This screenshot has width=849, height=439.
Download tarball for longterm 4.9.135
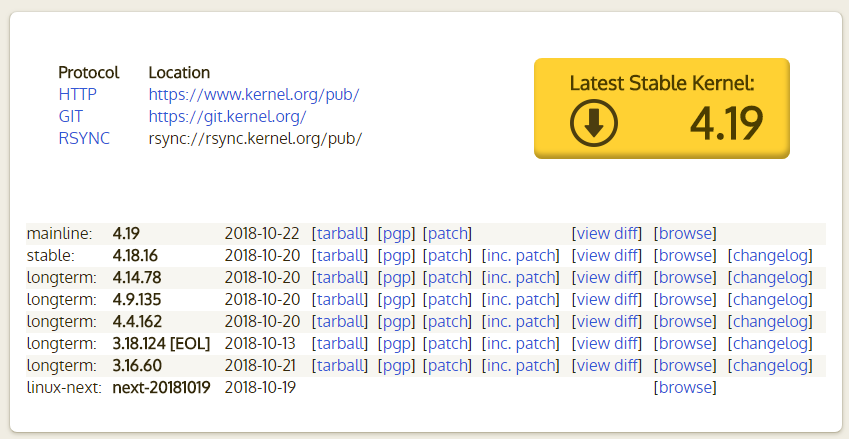click(x=339, y=299)
